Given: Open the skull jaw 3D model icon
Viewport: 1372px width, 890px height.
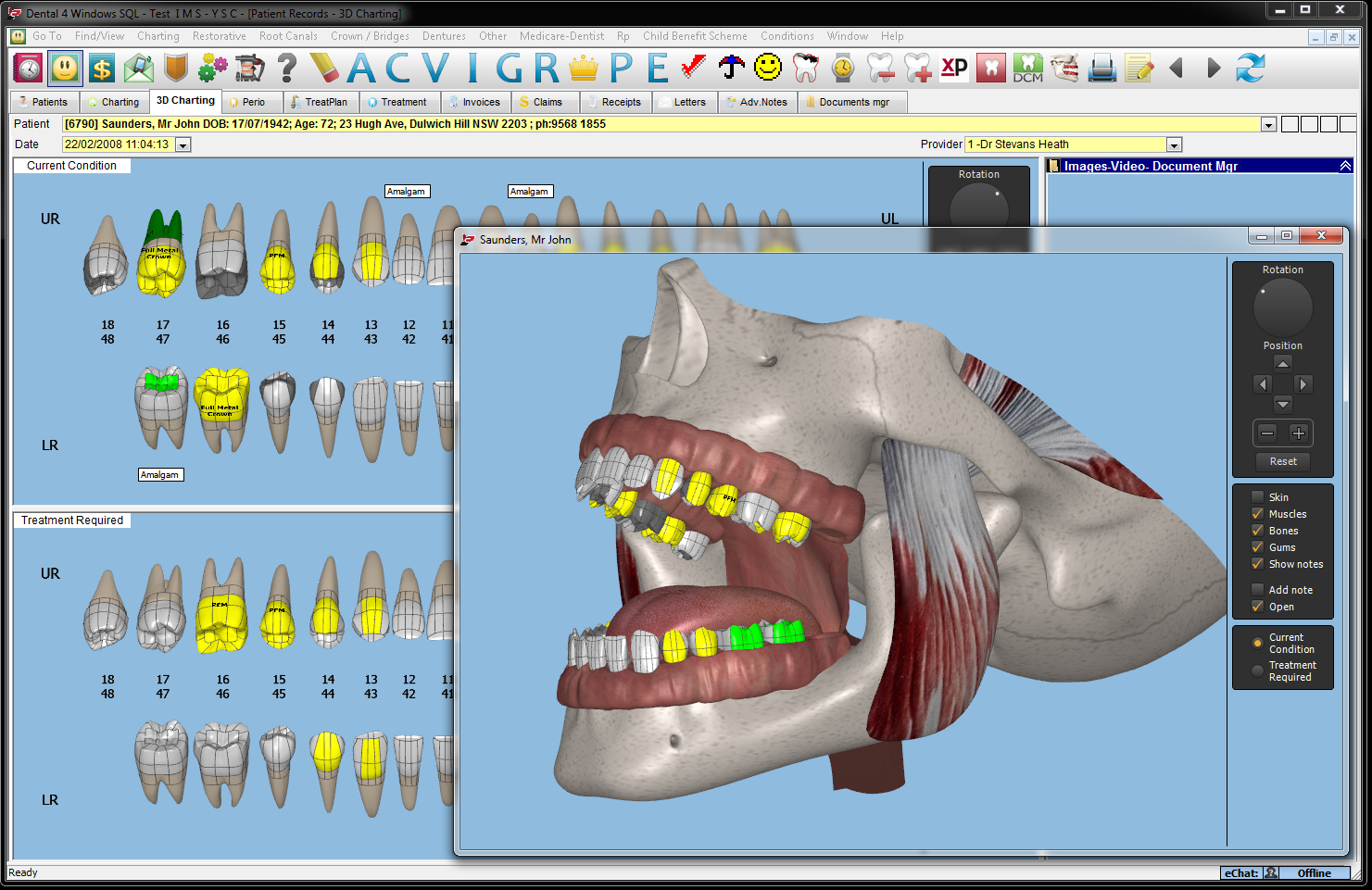Looking at the screenshot, I should (x=1064, y=69).
